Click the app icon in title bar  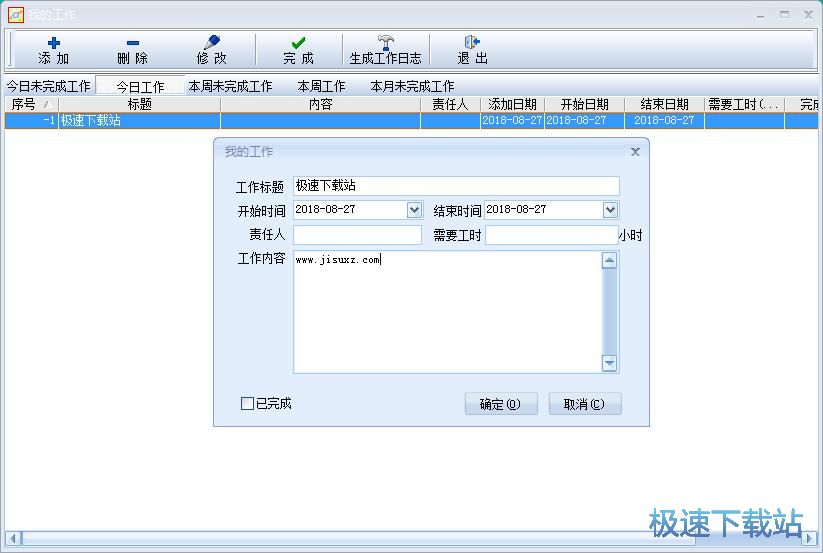(16, 15)
